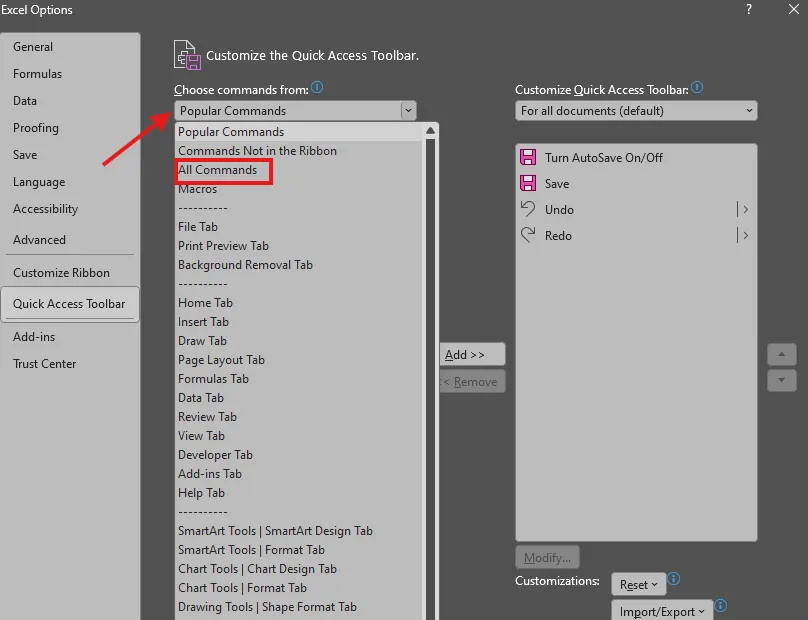Click the move-down arrow beside the command list
This screenshot has width=808, height=620.
click(x=782, y=380)
